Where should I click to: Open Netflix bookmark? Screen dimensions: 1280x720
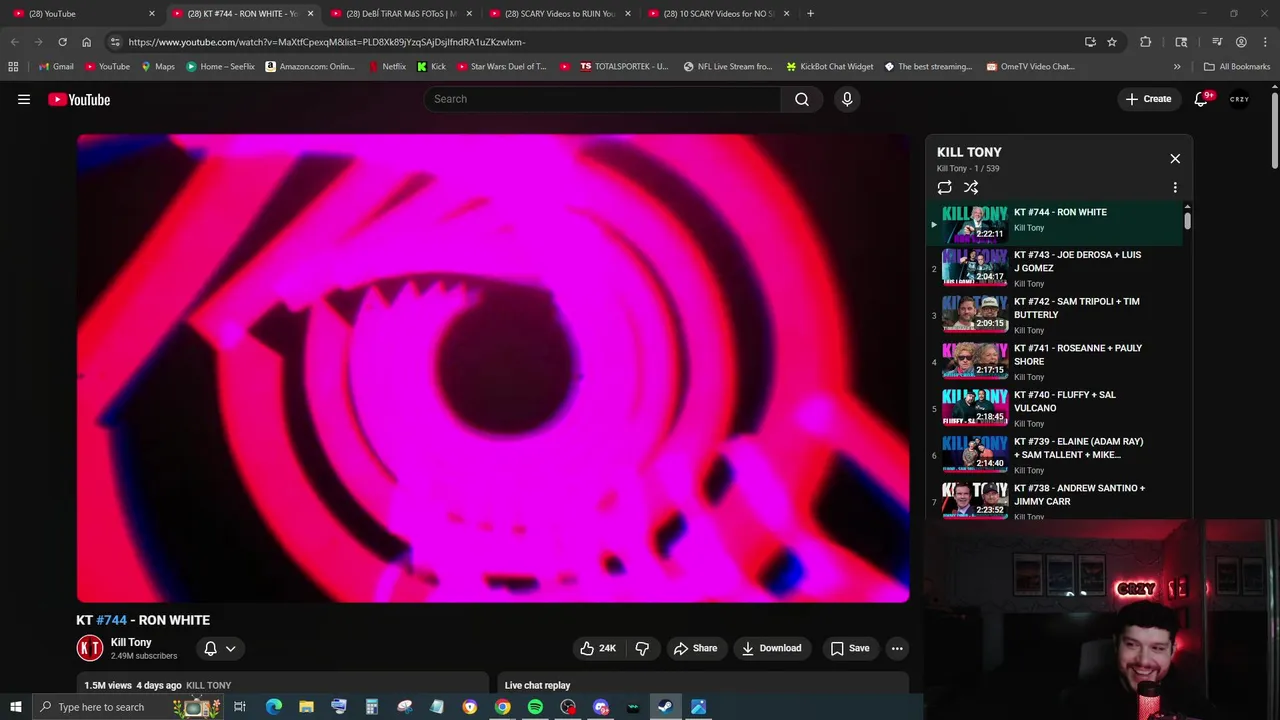[388, 66]
